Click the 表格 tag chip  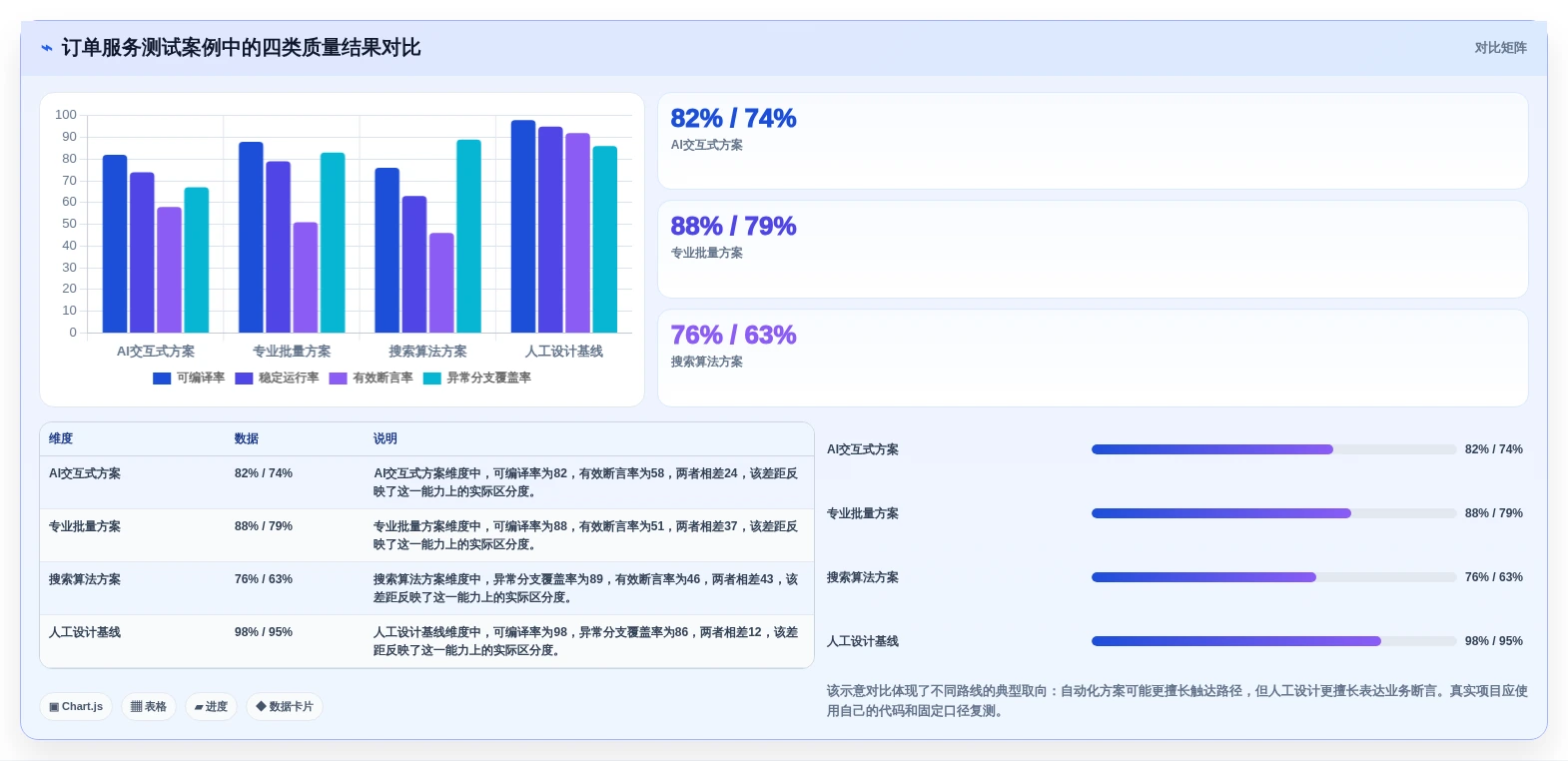click(x=149, y=707)
